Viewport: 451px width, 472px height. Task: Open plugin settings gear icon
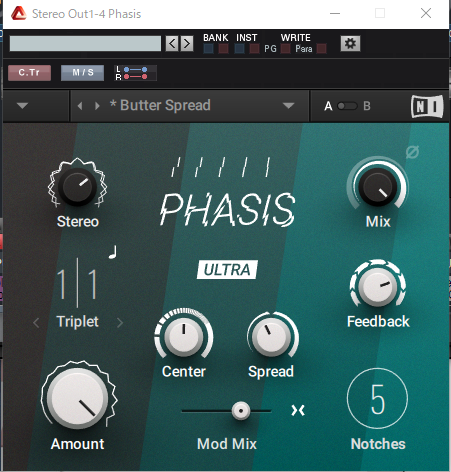coord(350,43)
